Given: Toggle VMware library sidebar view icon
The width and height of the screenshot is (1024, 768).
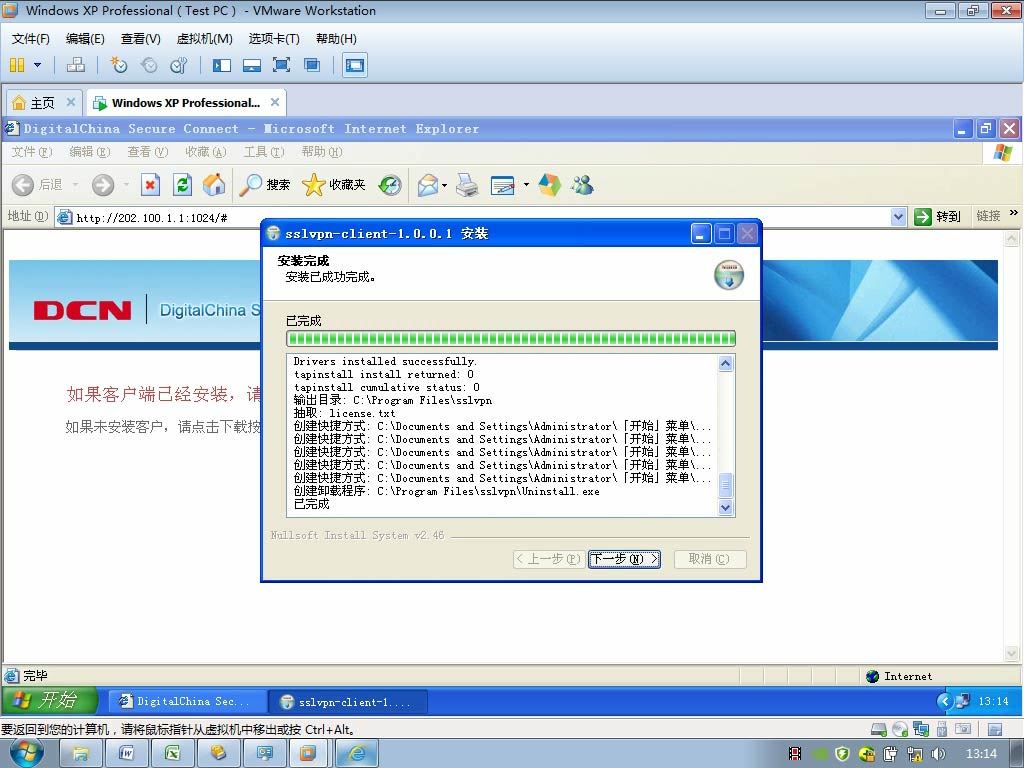Looking at the screenshot, I should tap(222, 65).
